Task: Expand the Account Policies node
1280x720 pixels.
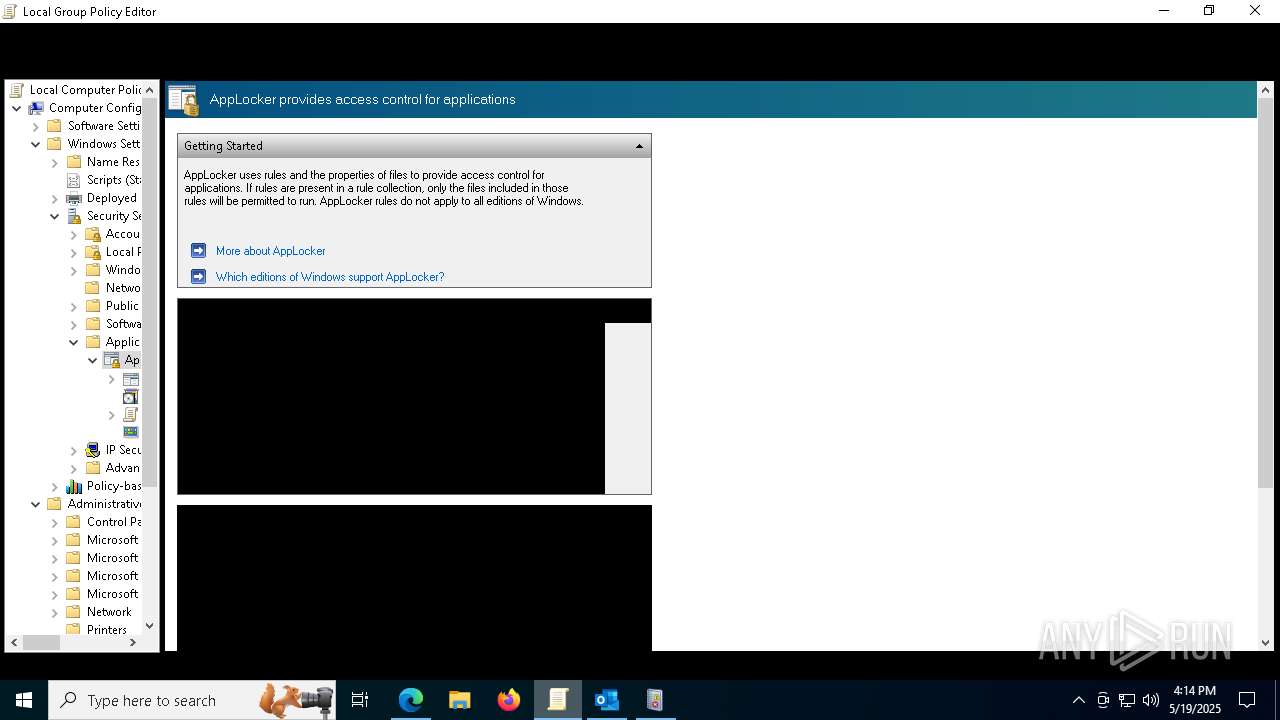Action: [x=74, y=234]
